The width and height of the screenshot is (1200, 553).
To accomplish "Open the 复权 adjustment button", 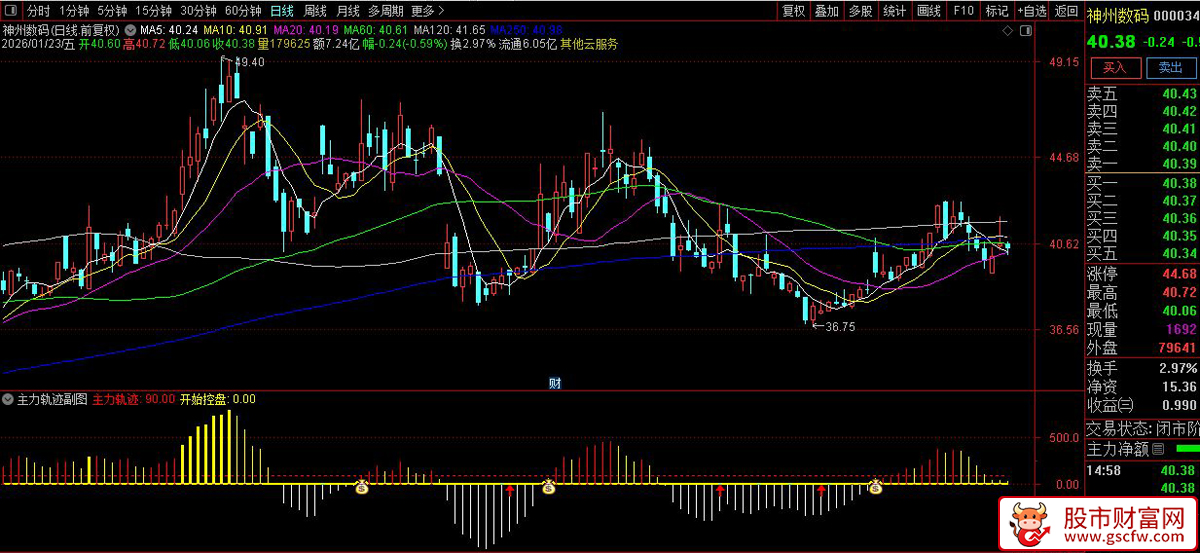I will [794, 11].
